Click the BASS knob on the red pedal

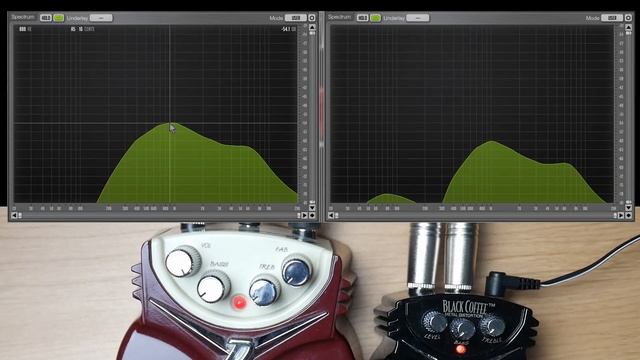point(213,287)
